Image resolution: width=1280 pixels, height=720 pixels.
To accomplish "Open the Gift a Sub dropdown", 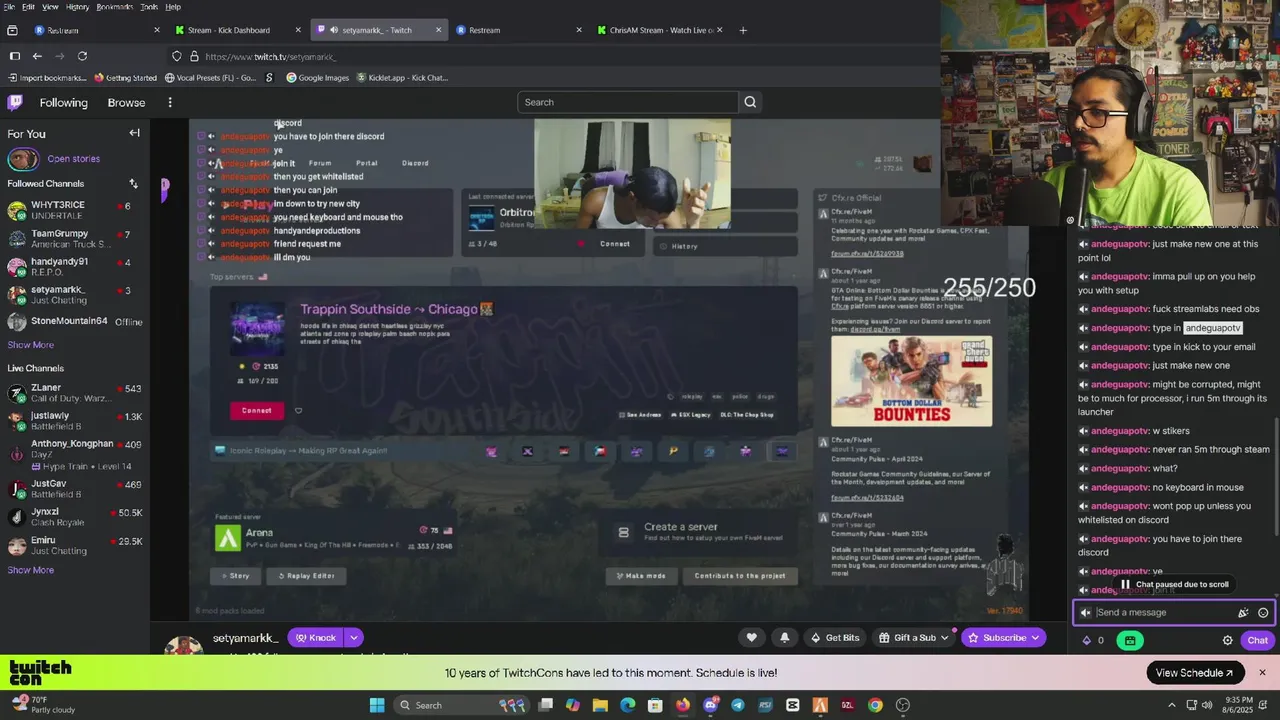I will pyautogui.click(x=913, y=637).
